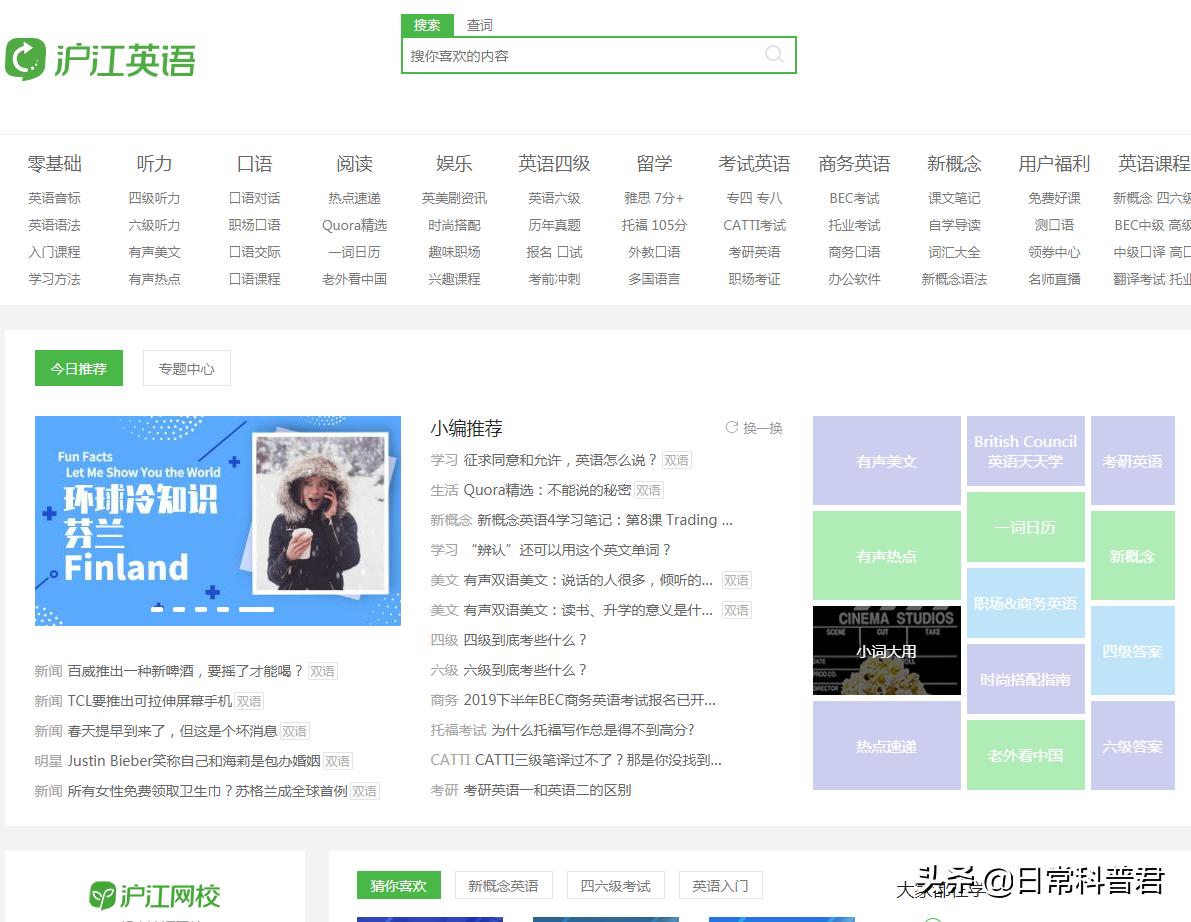
Task: Click the search magnifier icon
Action: pos(775,55)
